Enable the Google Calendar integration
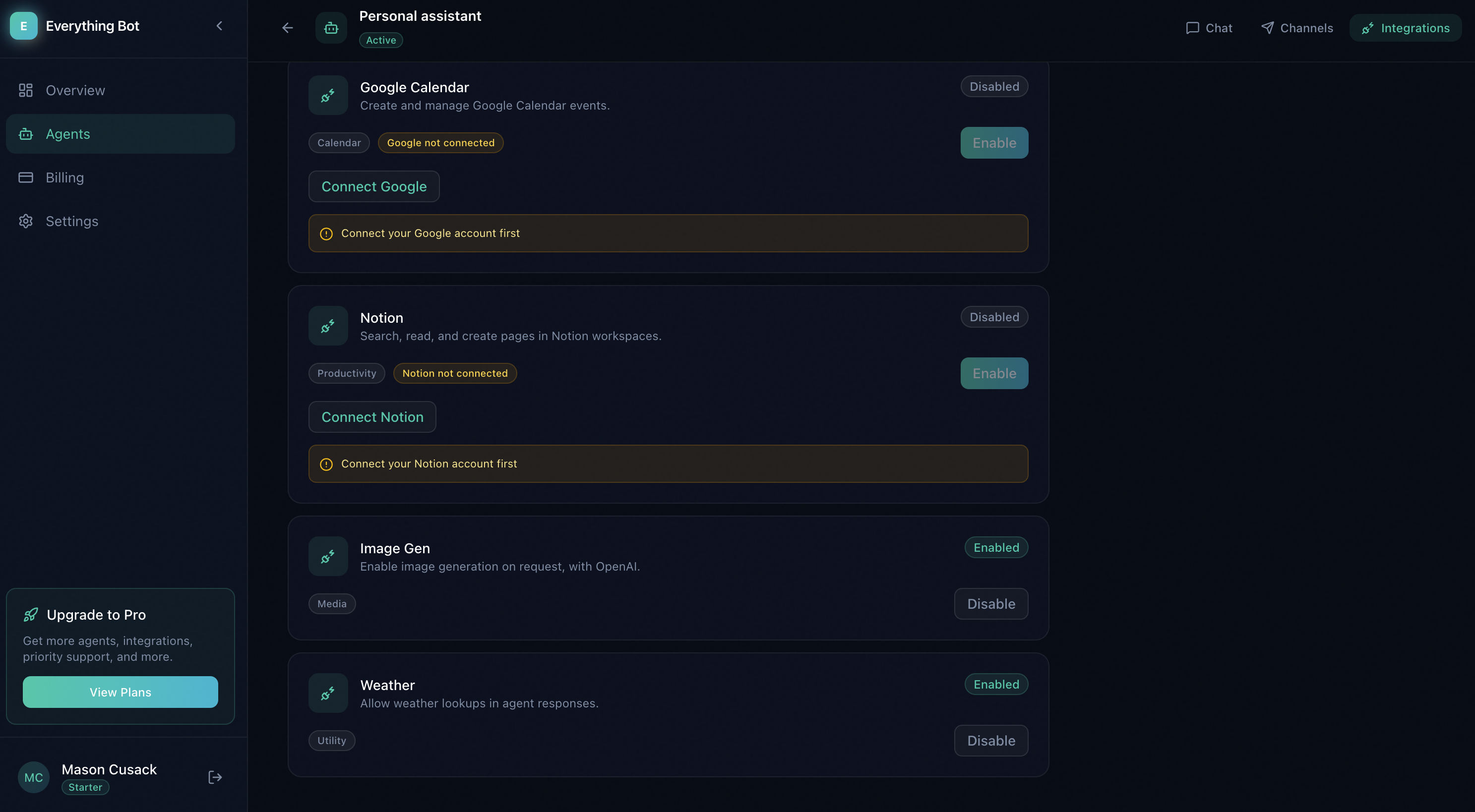This screenshot has height=812, width=1475. pos(994,143)
